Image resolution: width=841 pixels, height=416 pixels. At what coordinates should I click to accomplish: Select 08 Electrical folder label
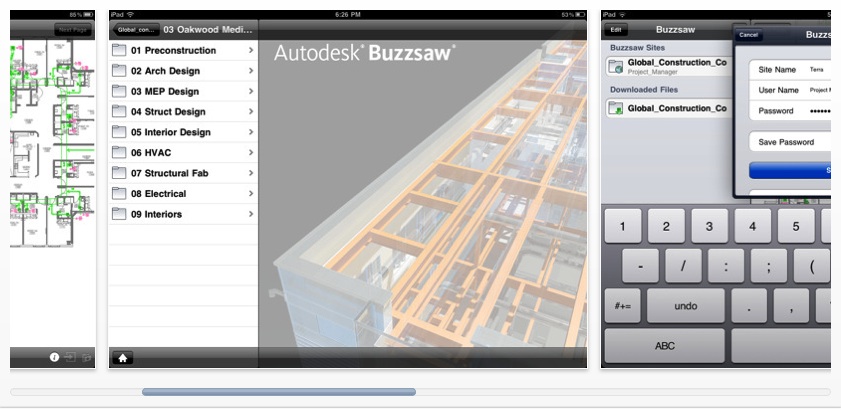pyautogui.click(x=158, y=194)
